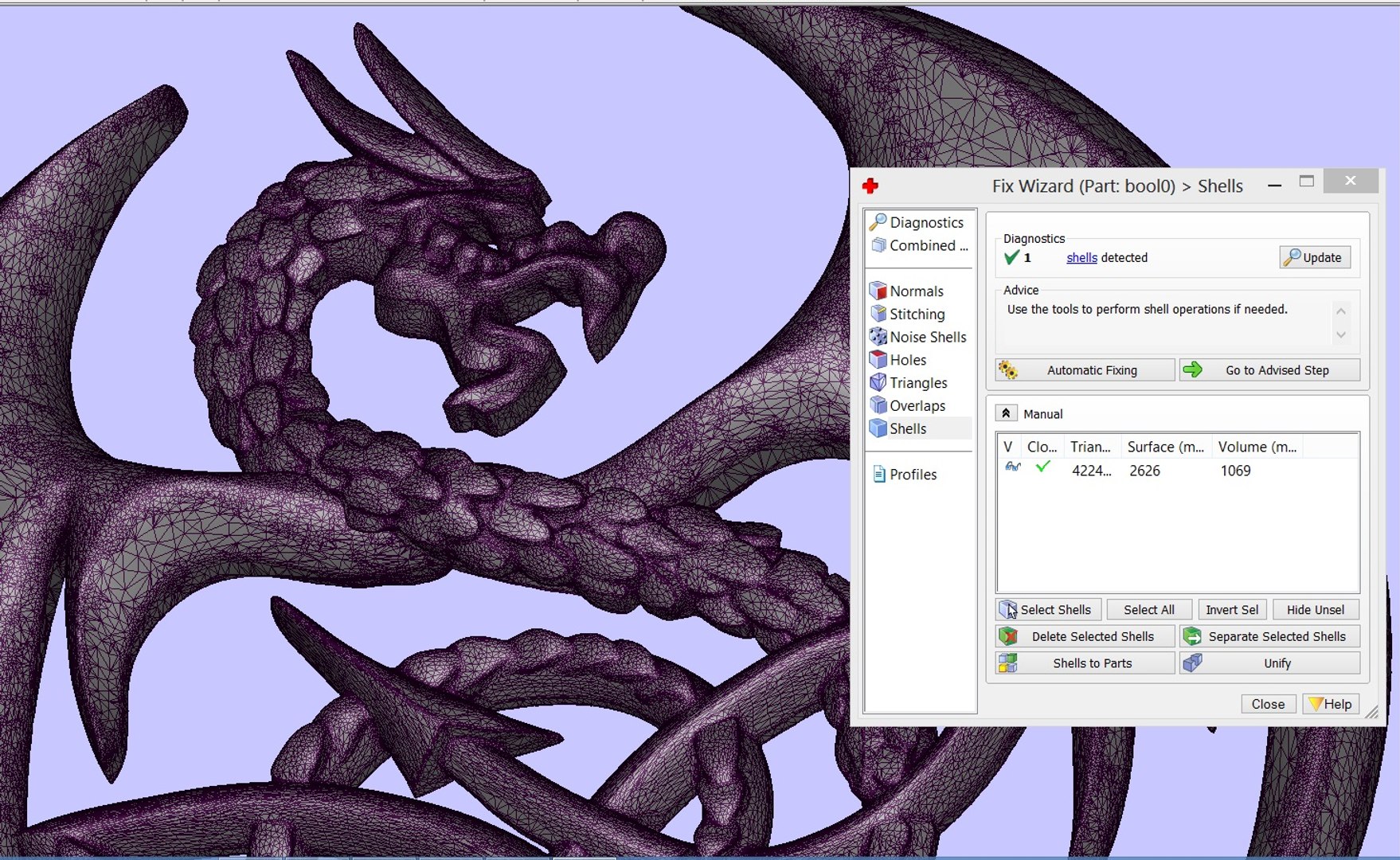The height and width of the screenshot is (860, 1400).
Task: Select the shell row with volume 1069
Action: pos(1177,471)
